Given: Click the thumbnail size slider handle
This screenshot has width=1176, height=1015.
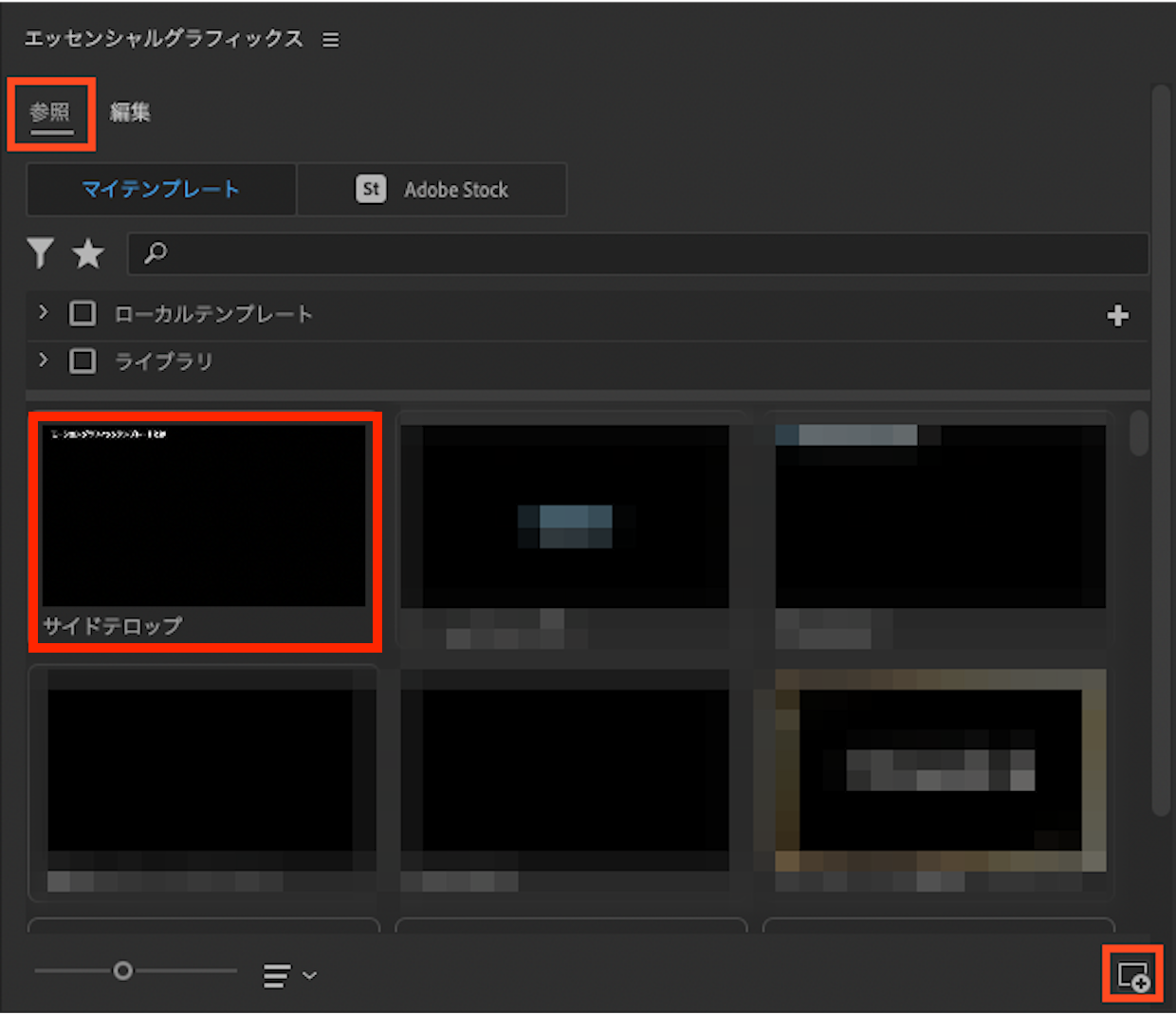Looking at the screenshot, I should tap(122, 970).
